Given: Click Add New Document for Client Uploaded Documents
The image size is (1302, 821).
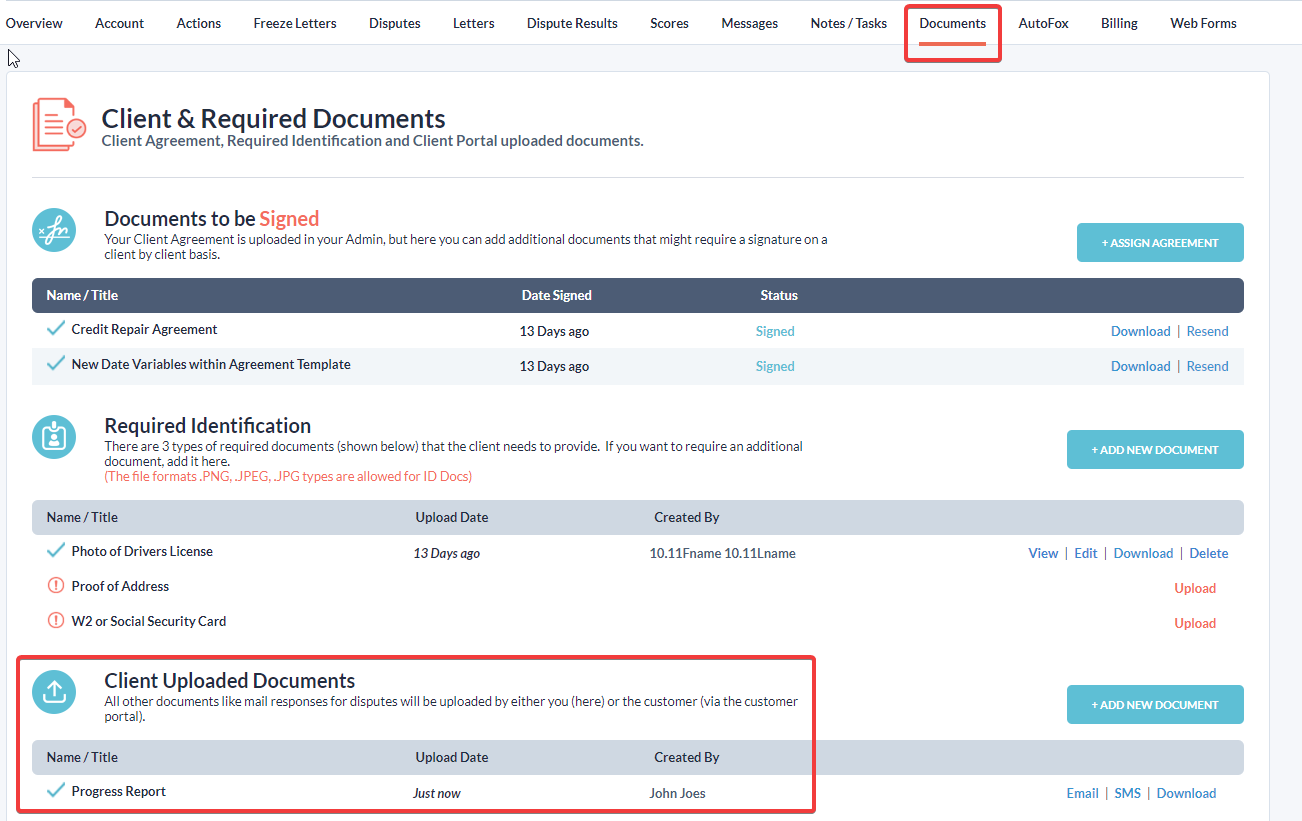Looking at the screenshot, I should coord(1155,705).
